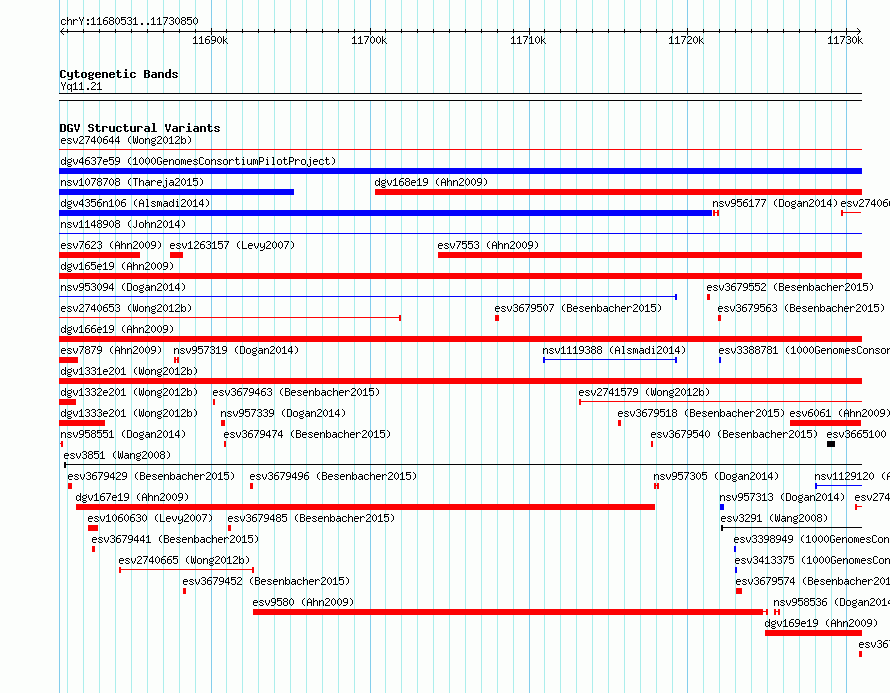Click the esv7623 (Ahn2009) label
This screenshot has width=890, height=693.
[x=111, y=245]
